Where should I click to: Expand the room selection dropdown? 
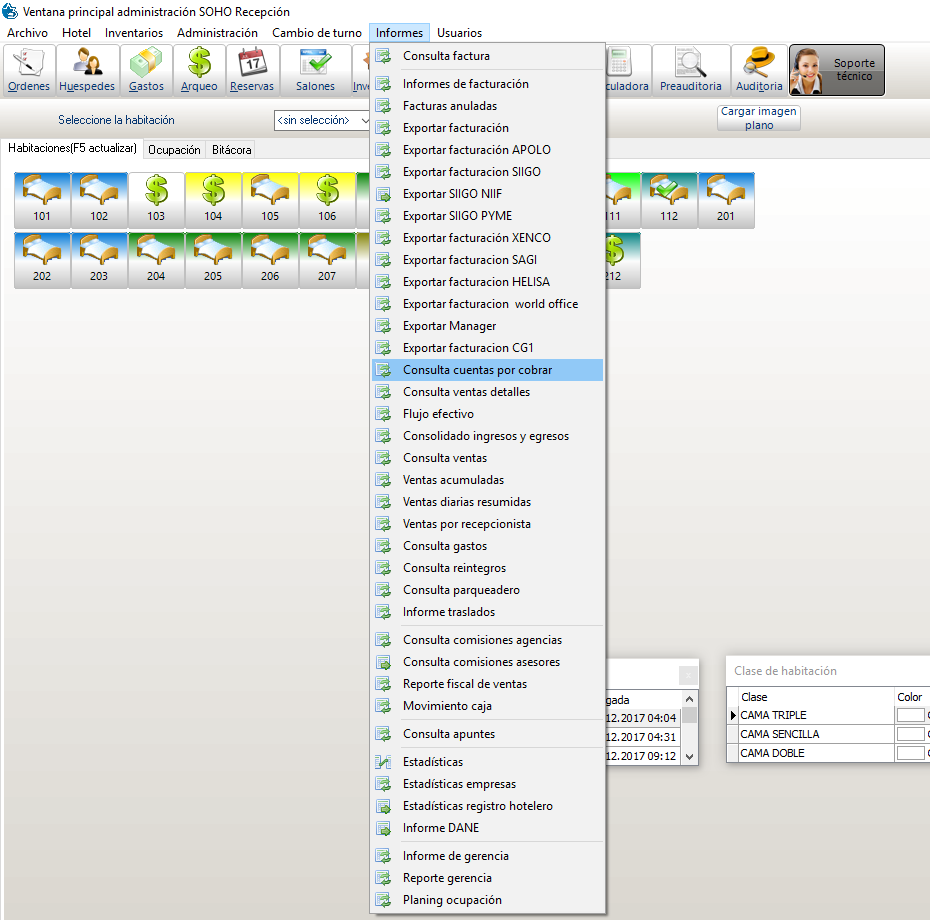tap(364, 120)
